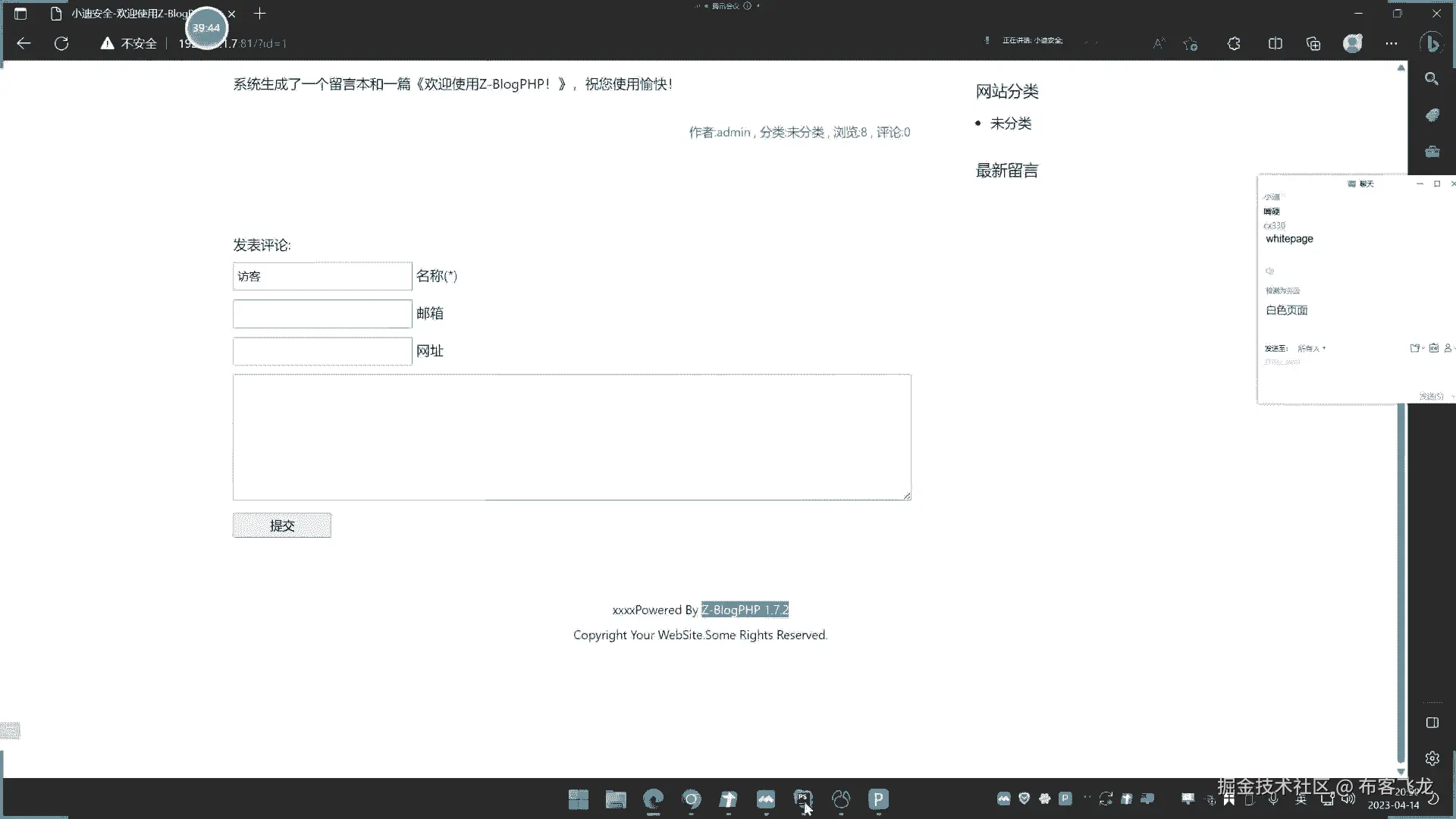The width and height of the screenshot is (1456, 819).
Task: Toggle split screen view icon
Action: click(x=1275, y=43)
